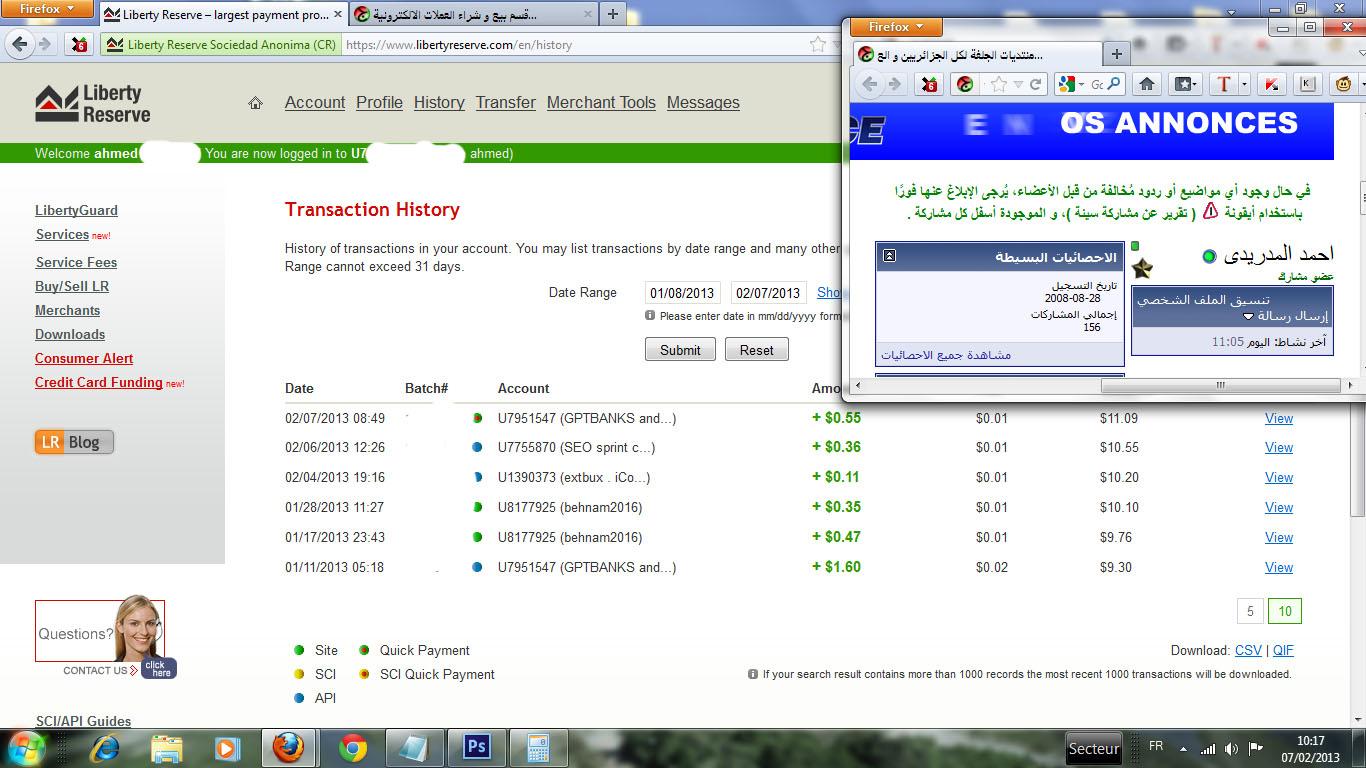
Task: Open Downloads sidebar link
Action: (70, 334)
